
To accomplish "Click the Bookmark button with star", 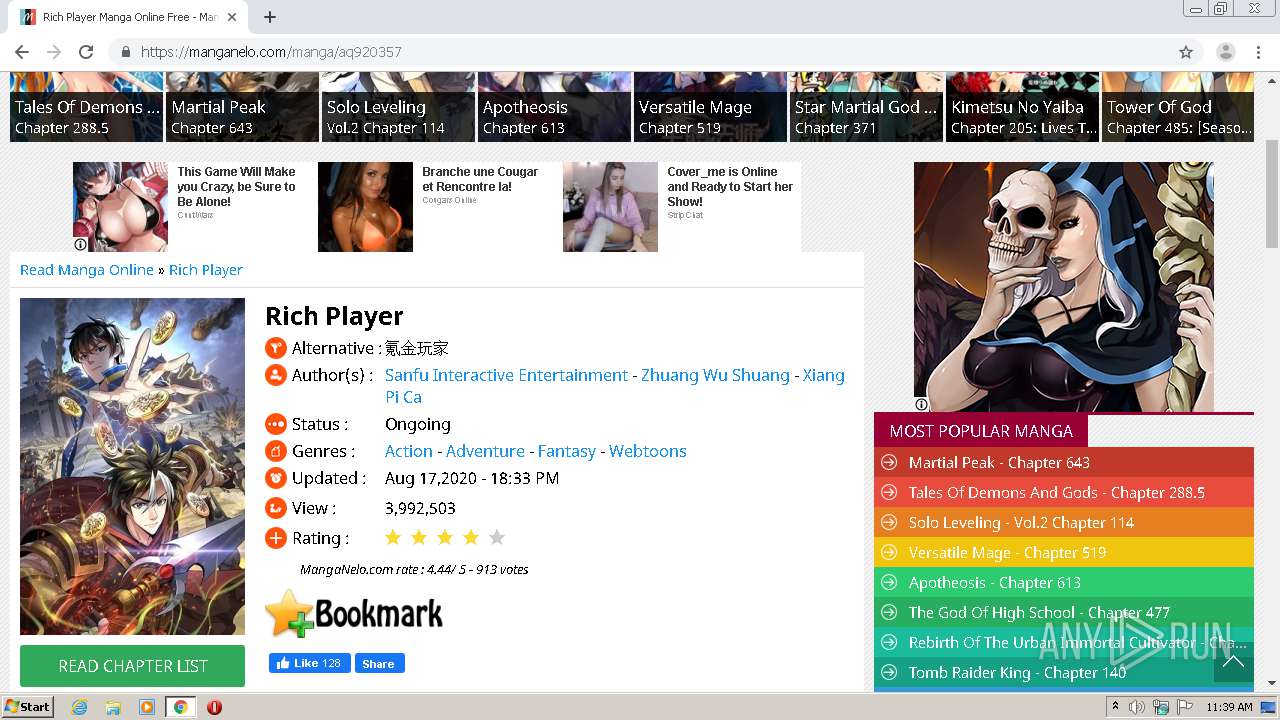I will tap(354, 613).
